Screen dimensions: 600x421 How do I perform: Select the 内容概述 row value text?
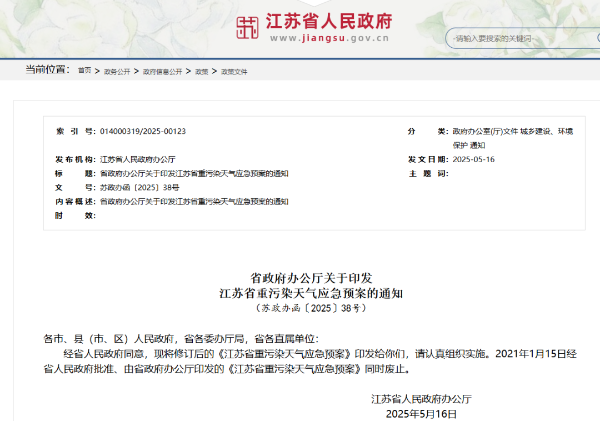pyautogui.click(x=194, y=201)
